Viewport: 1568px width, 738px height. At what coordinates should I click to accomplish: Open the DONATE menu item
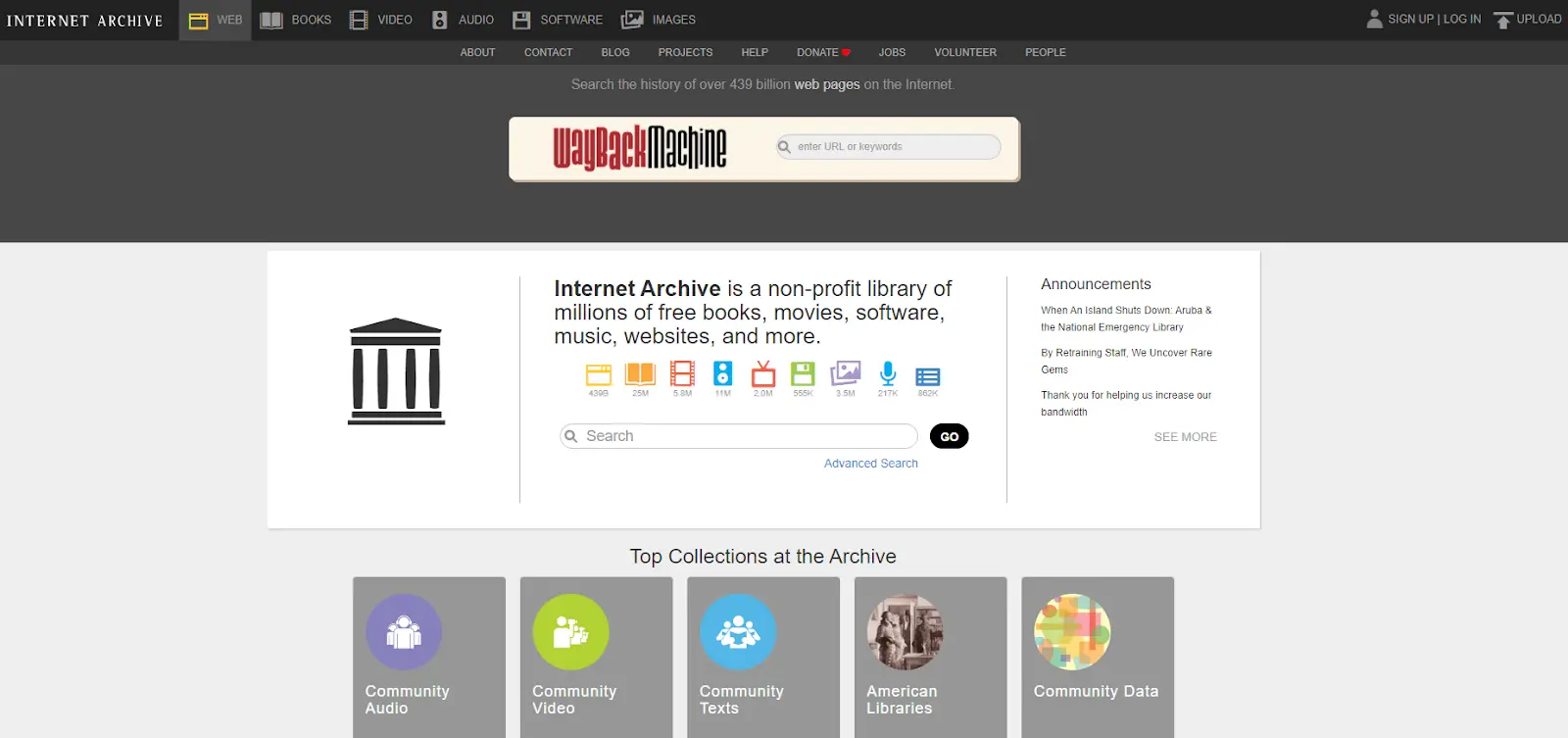[823, 53]
